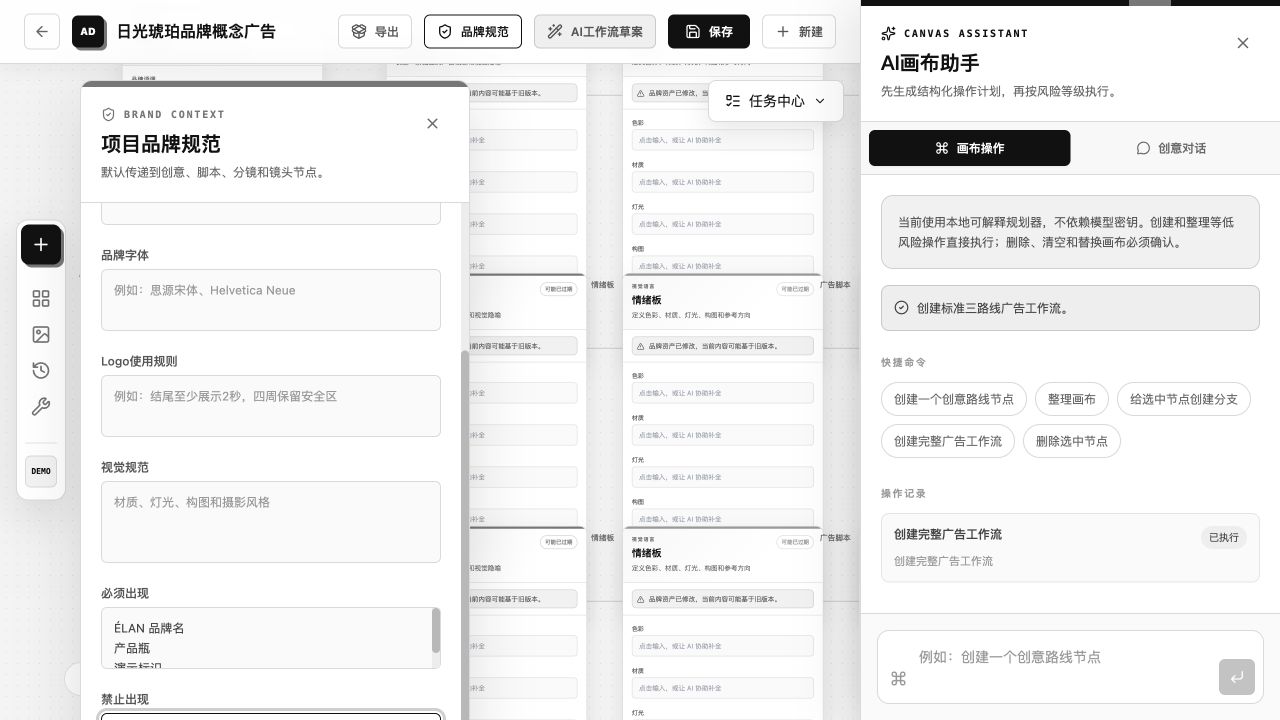Open the image assets sidebar icon
This screenshot has height=720, width=1280.
pos(41,335)
